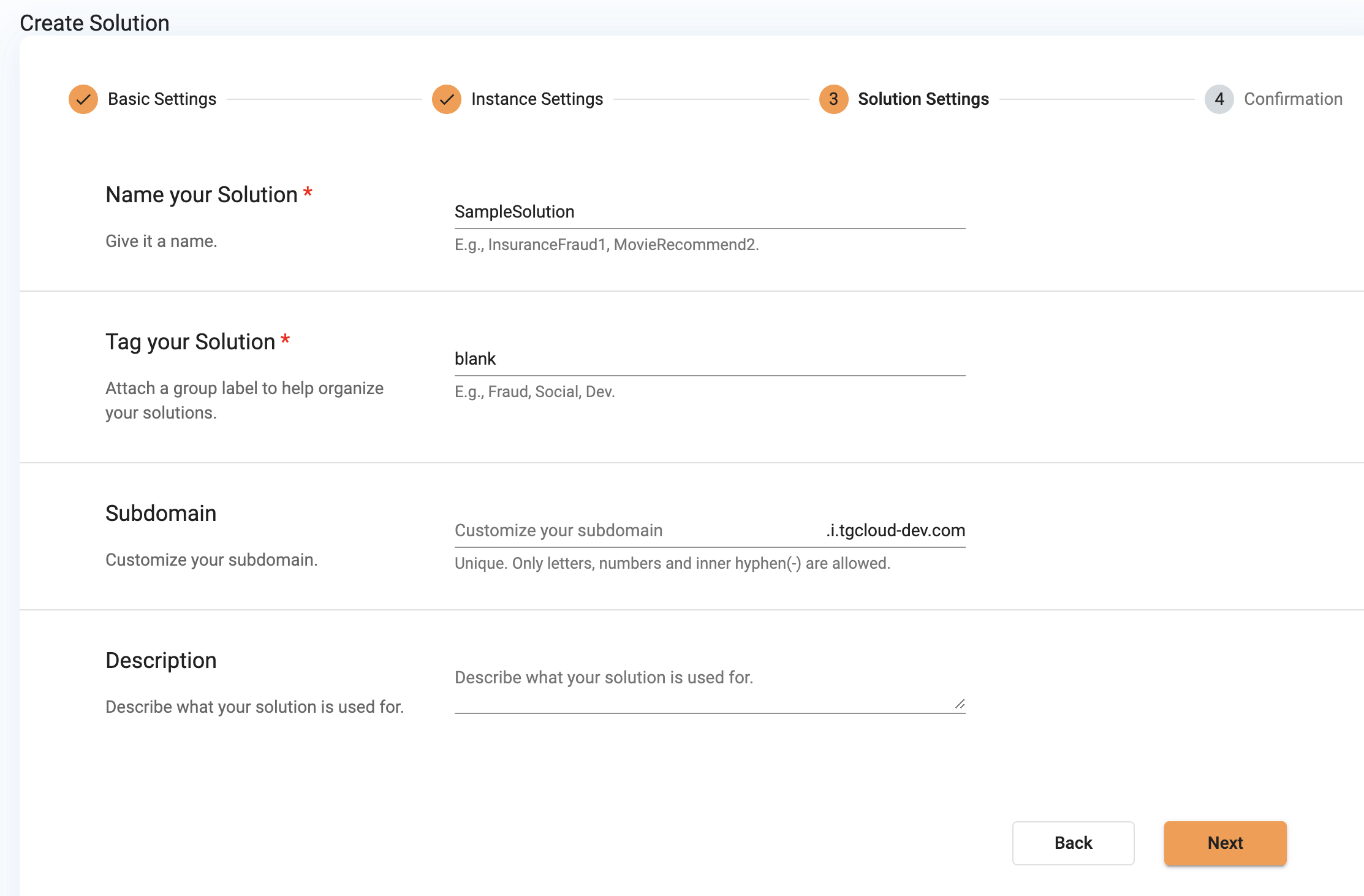This screenshot has width=1364, height=896.
Task: Click the Basic Settings checkmark icon
Action: pos(83,98)
